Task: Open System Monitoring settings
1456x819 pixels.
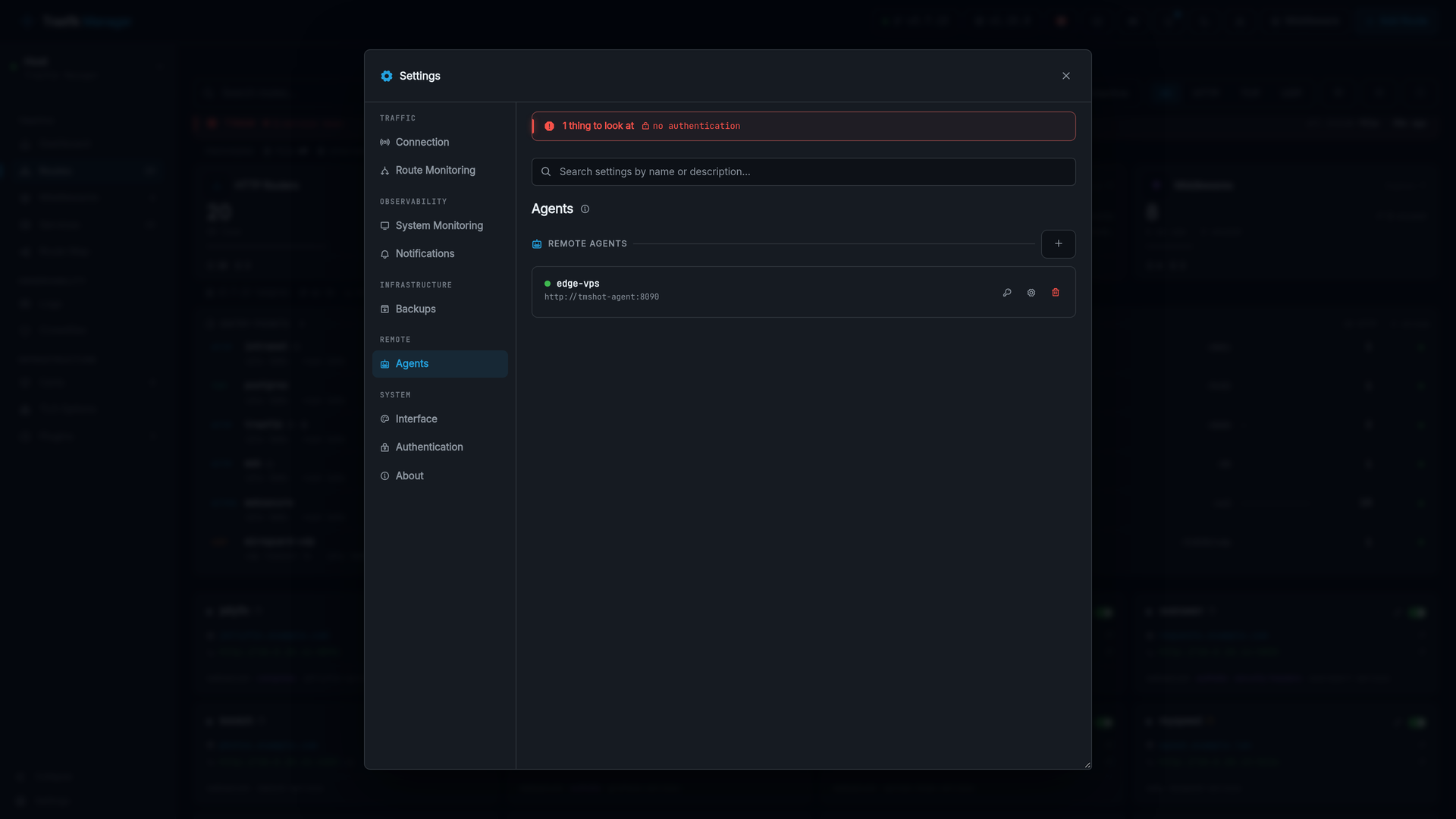Action: [440, 226]
